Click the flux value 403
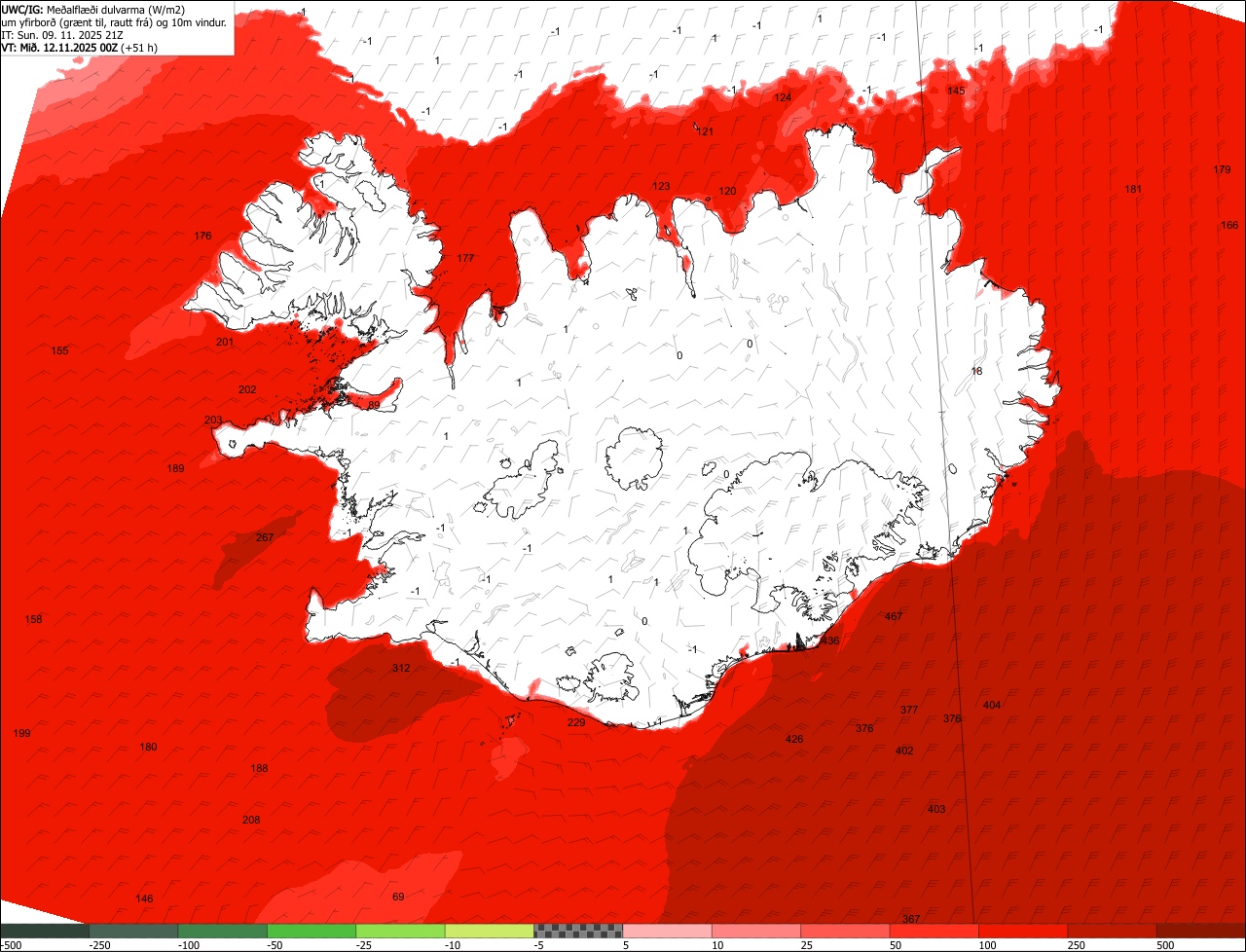Image resolution: width=1246 pixels, height=952 pixels. pyautogui.click(x=936, y=809)
